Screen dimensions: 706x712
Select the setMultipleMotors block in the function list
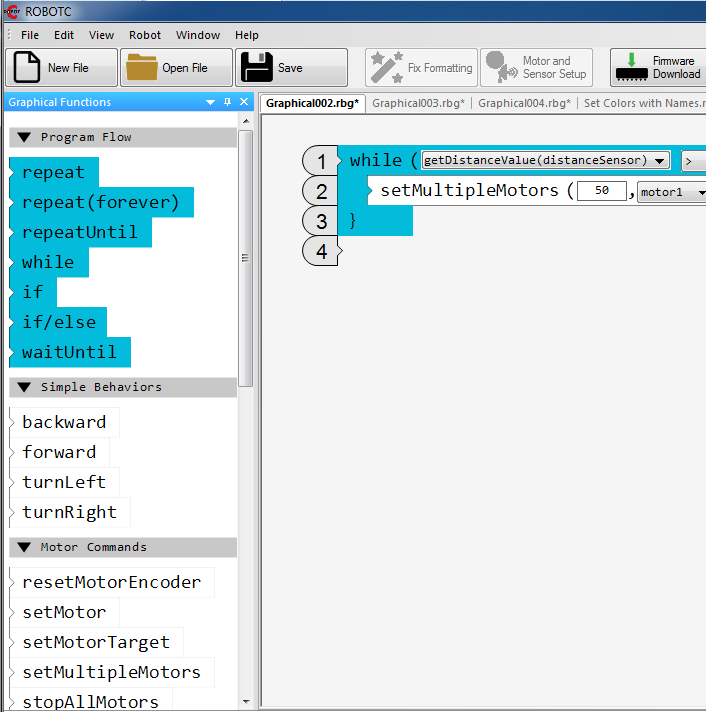point(112,672)
